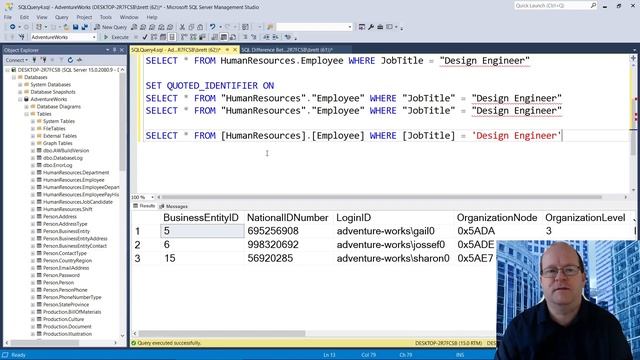Expand the HumanResources.Employee table node
The width and height of the screenshot is (640, 360).
click(x=33, y=180)
